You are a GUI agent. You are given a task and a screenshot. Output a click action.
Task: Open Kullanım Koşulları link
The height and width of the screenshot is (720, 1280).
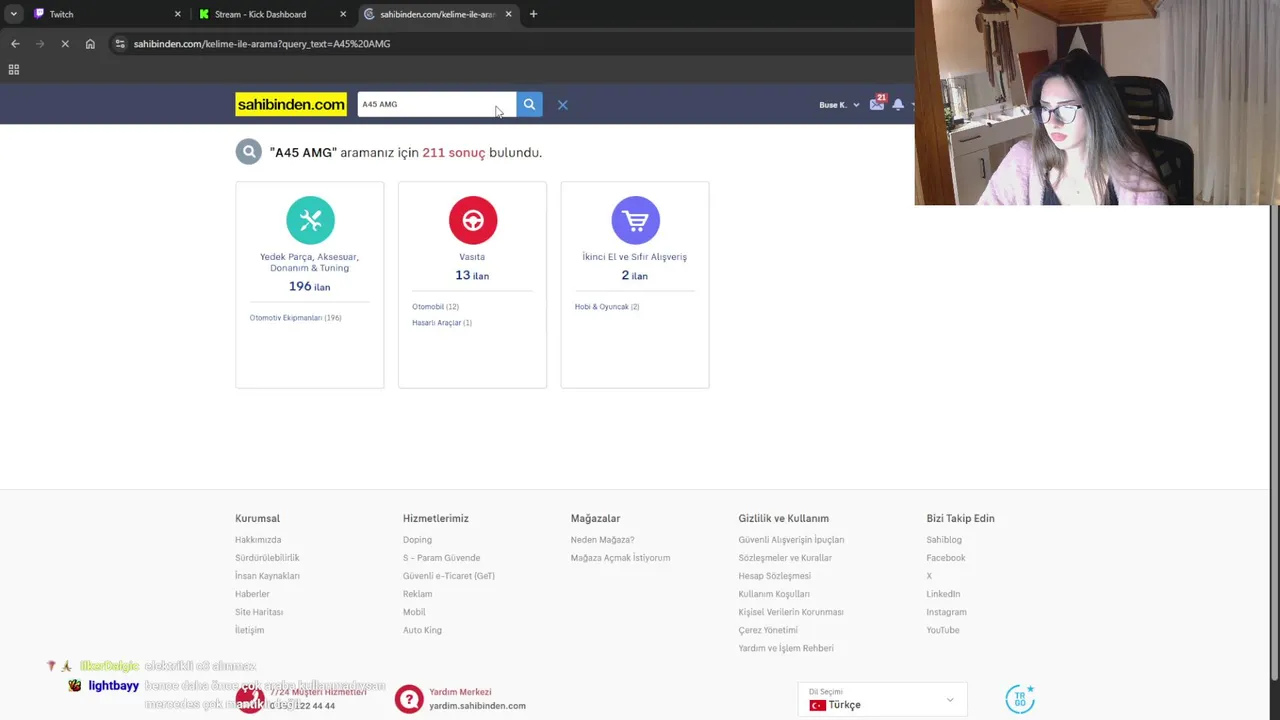[x=774, y=594]
